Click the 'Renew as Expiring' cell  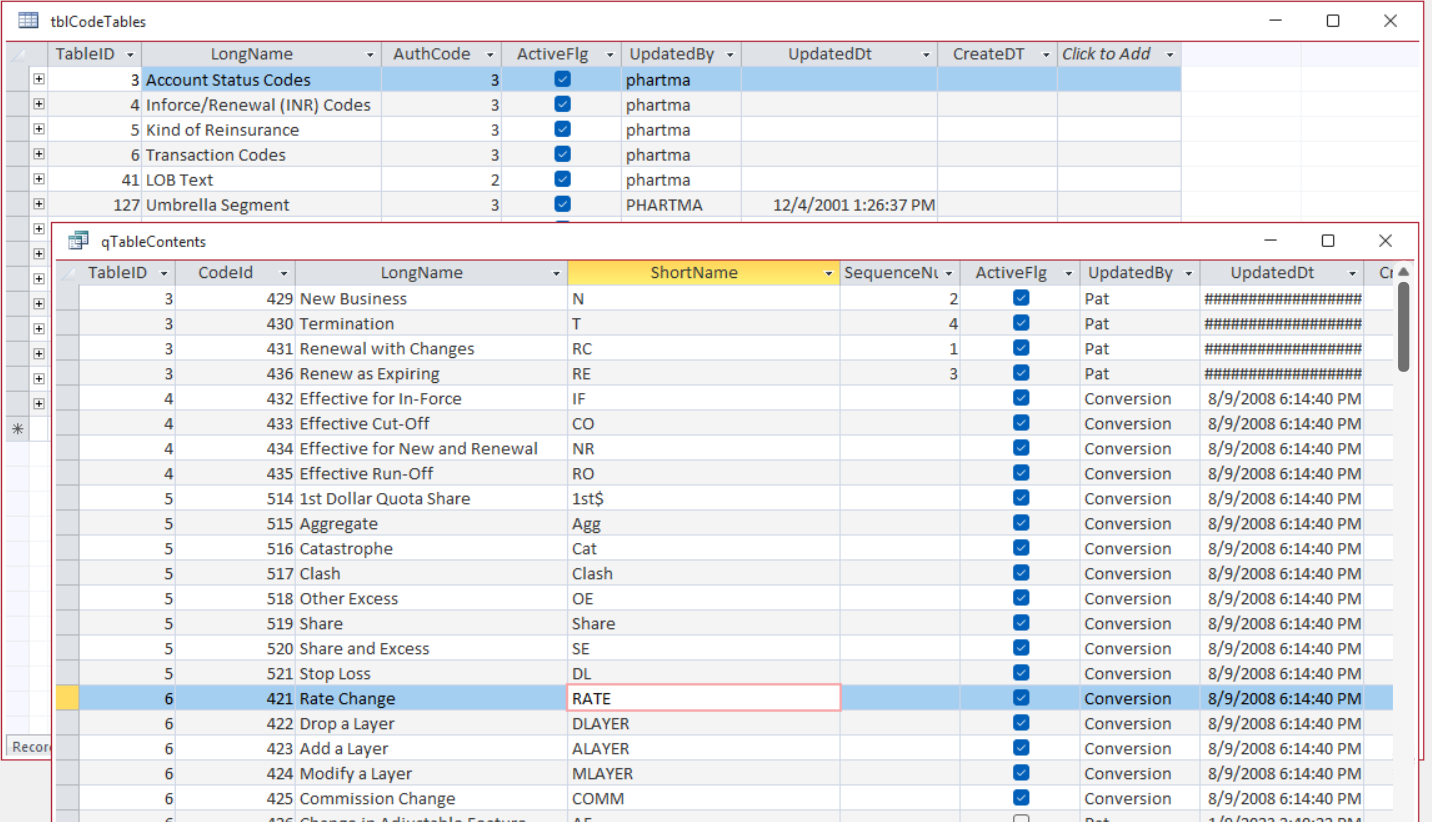pyautogui.click(x=431, y=373)
